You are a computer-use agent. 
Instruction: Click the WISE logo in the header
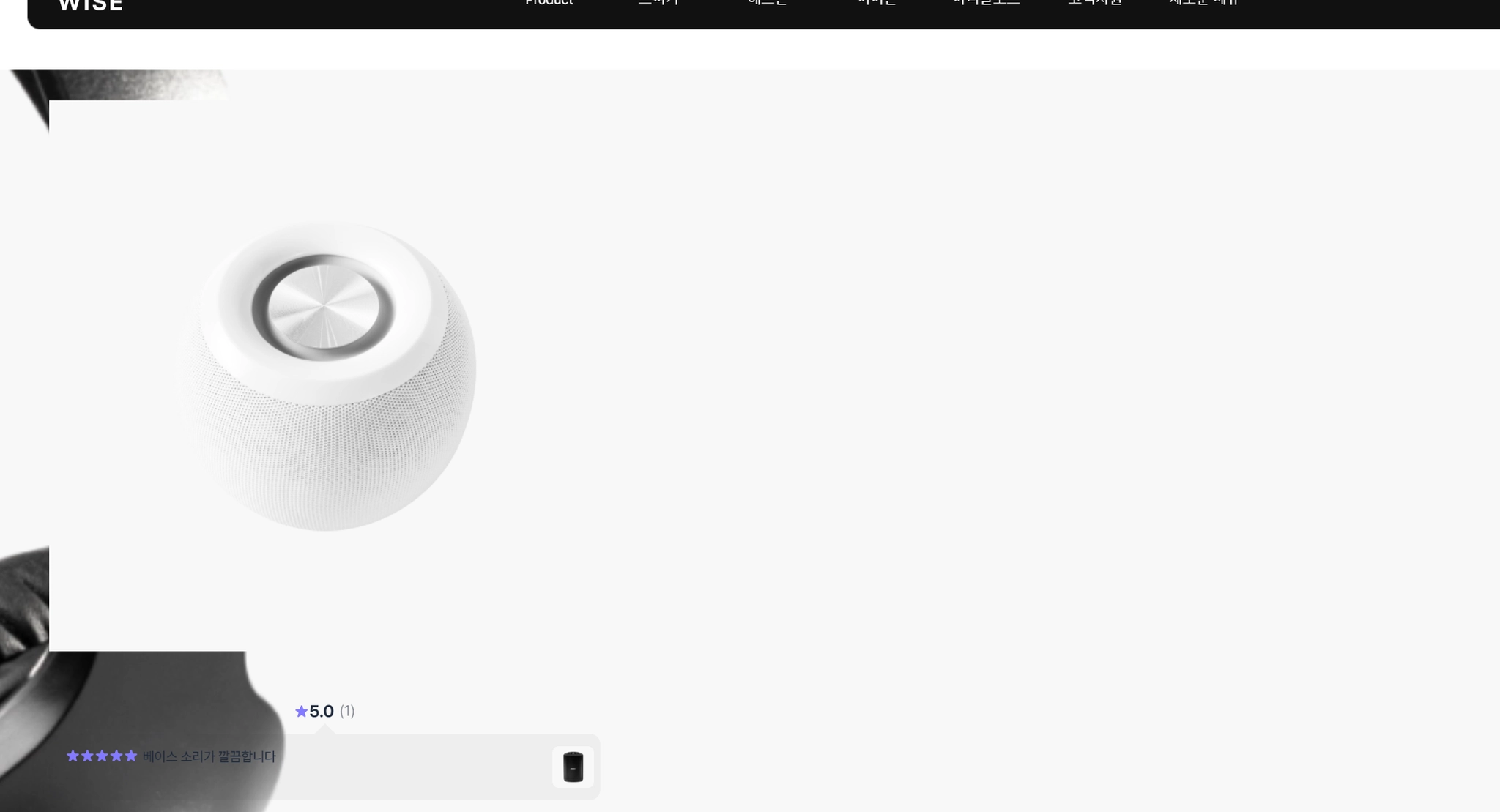click(x=90, y=4)
